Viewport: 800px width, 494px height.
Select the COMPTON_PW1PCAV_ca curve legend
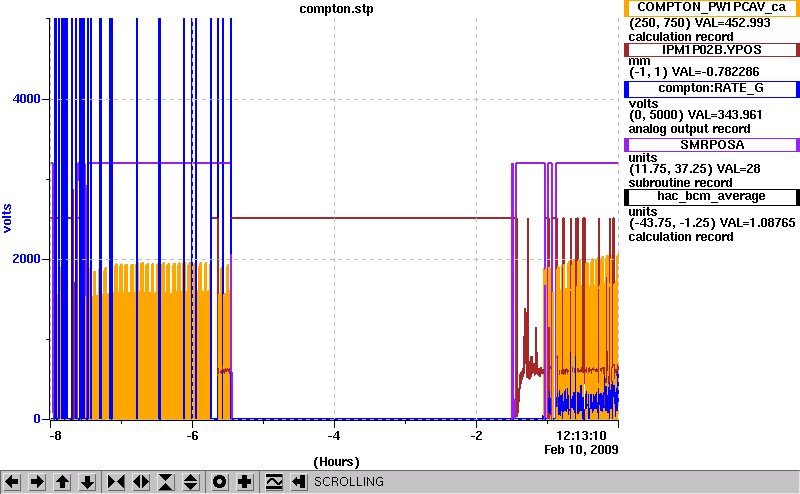(712, 8)
